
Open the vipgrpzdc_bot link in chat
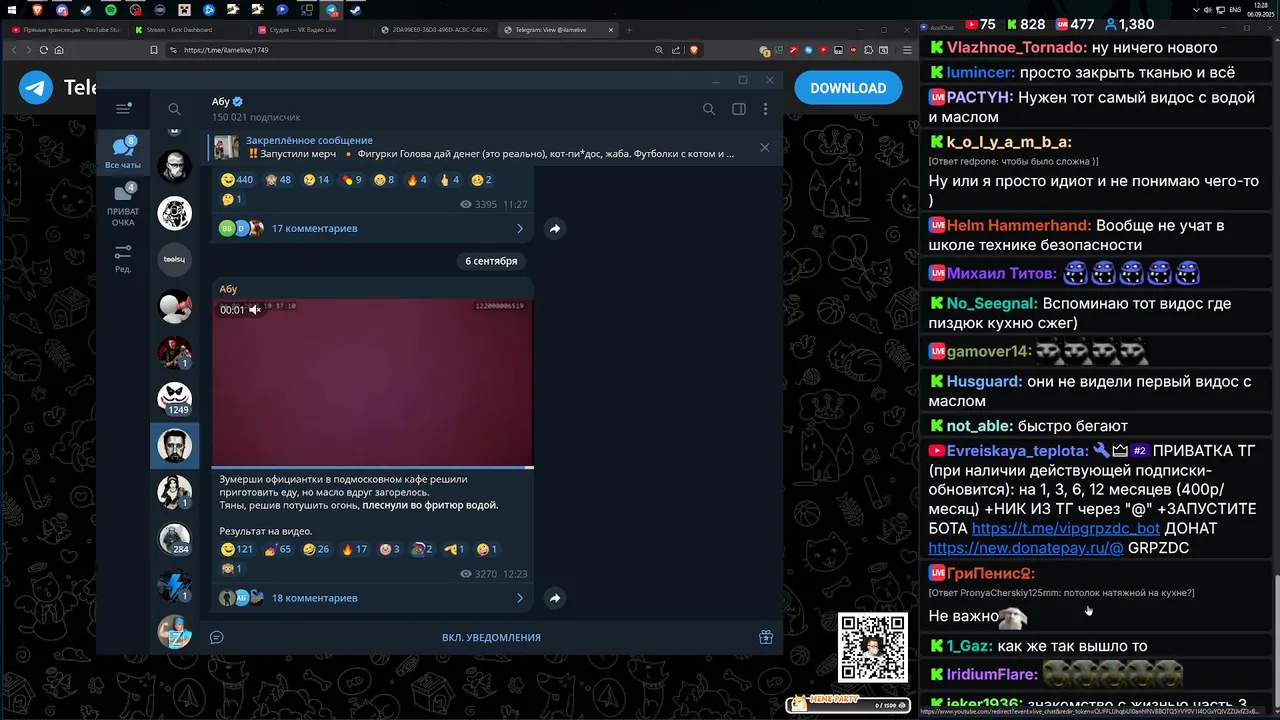[x=1066, y=528]
